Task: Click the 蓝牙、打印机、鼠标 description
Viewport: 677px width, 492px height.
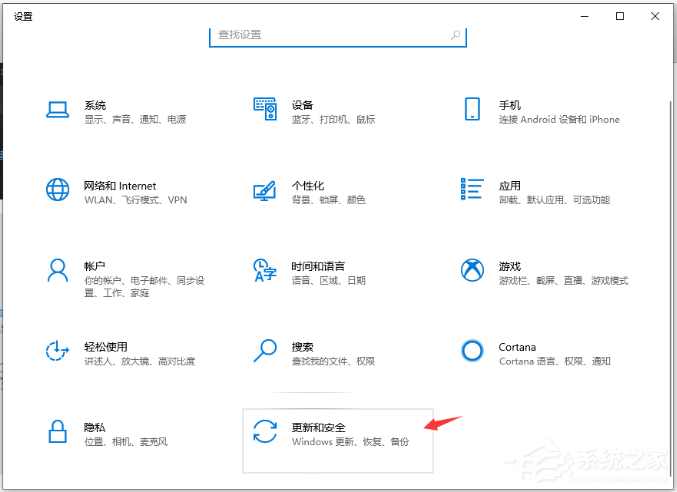Action: tap(333, 120)
